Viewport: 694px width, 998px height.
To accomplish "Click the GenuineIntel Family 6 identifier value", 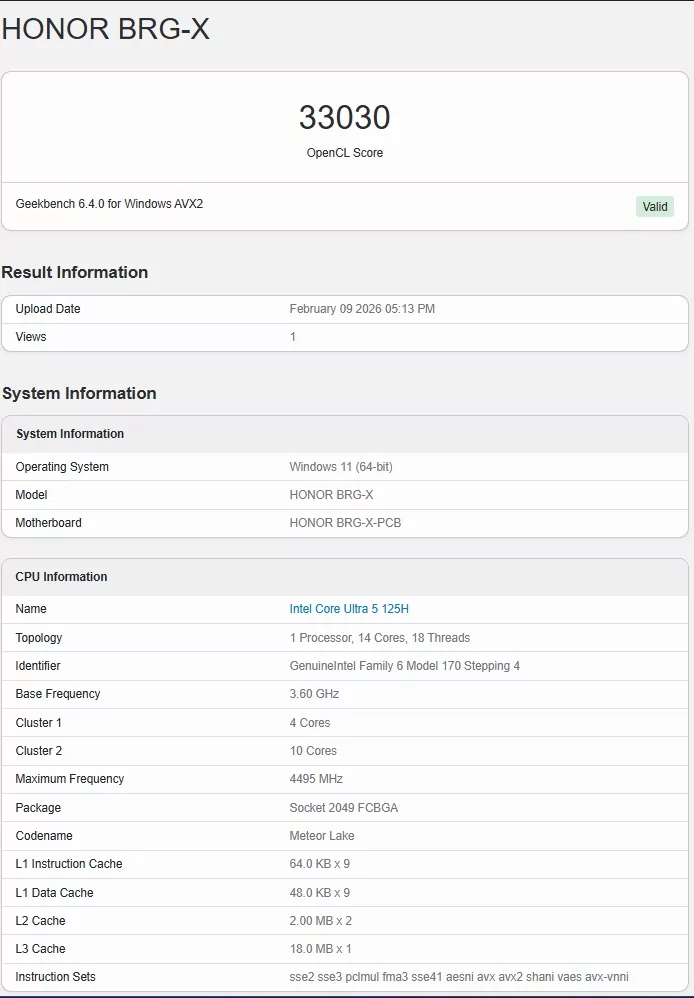I will pos(404,666).
